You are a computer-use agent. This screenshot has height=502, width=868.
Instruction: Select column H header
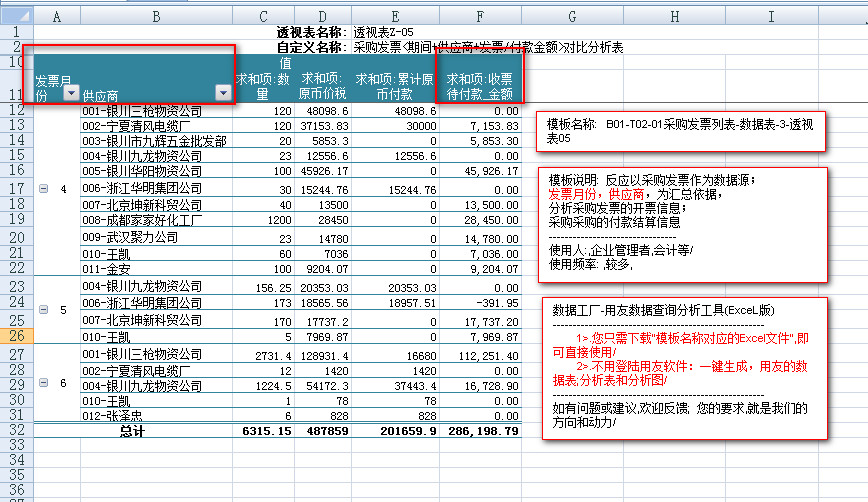pyautogui.click(x=676, y=17)
